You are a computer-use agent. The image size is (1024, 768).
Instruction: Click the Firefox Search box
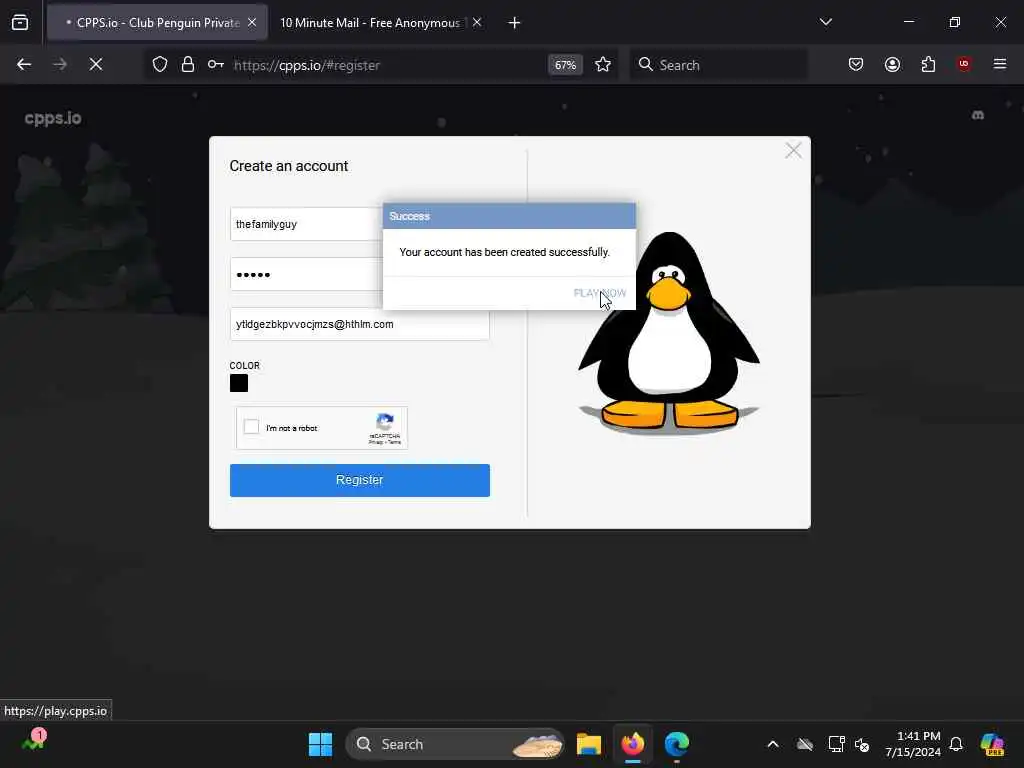click(x=718, y=65)
